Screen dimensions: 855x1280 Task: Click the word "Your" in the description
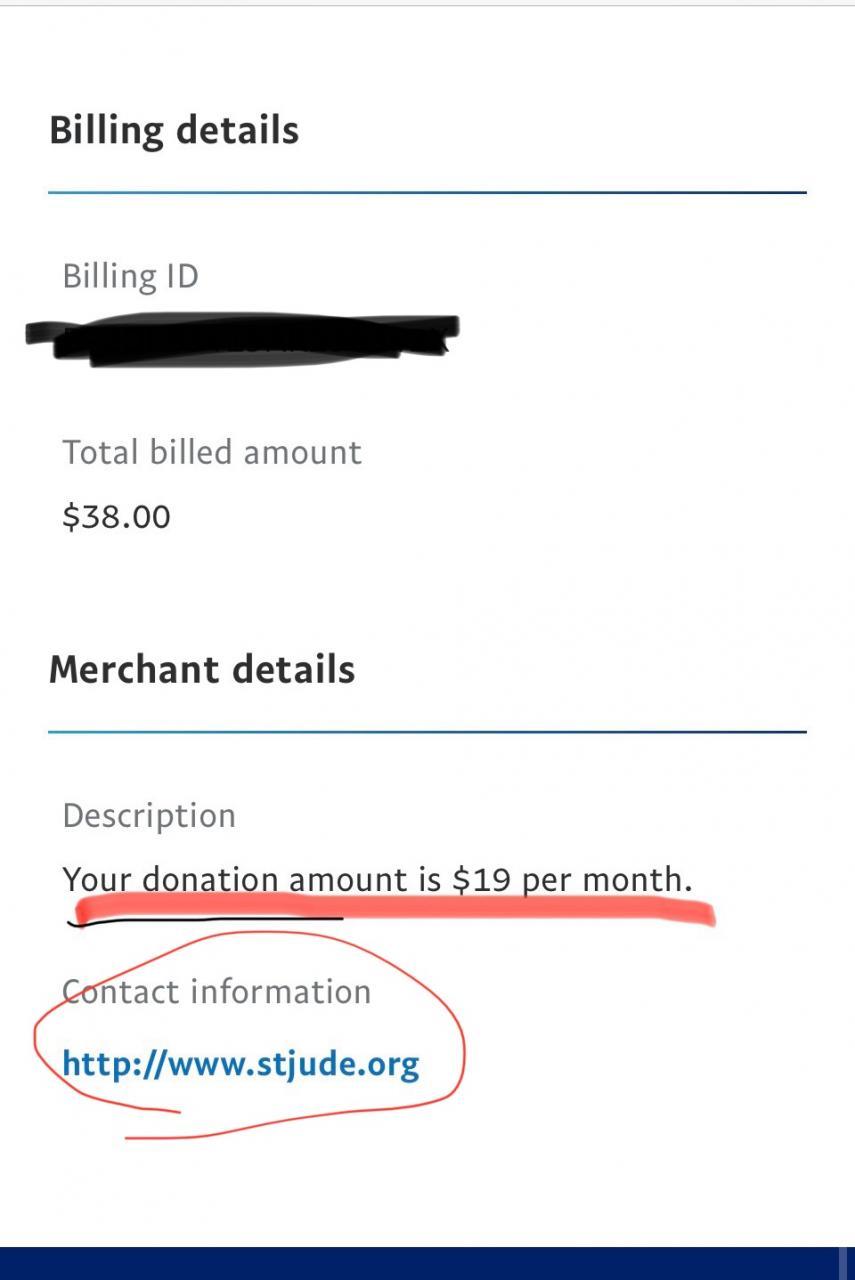click(97, 880)
